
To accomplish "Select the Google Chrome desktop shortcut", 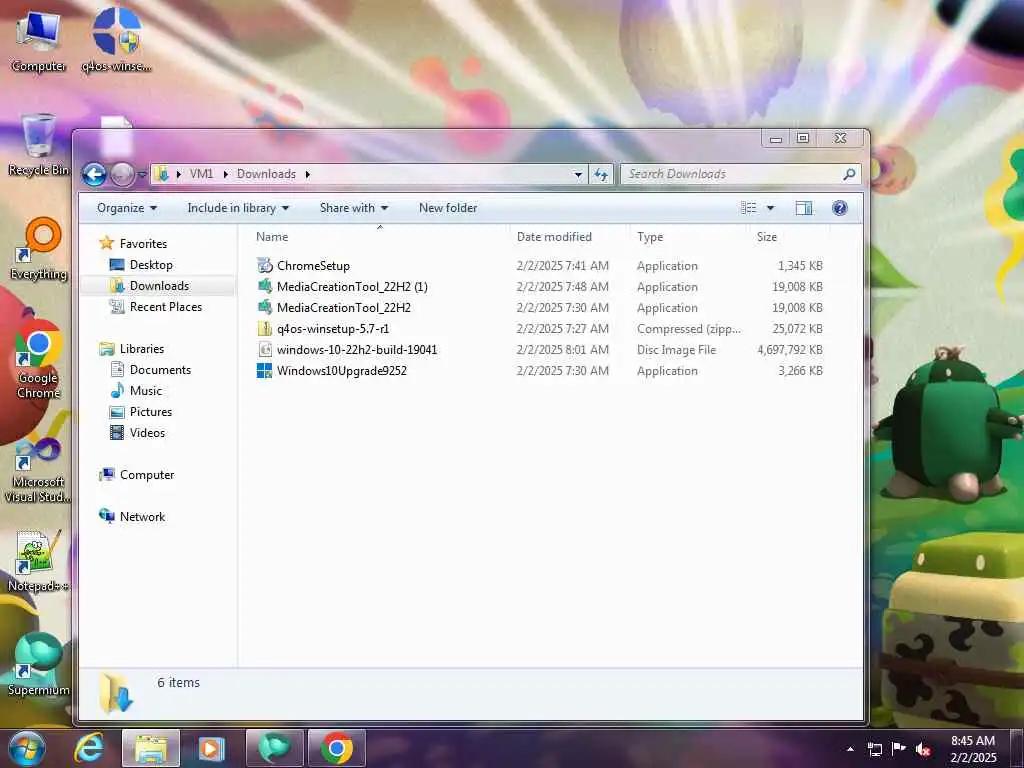I will click(x=39, y=359).
